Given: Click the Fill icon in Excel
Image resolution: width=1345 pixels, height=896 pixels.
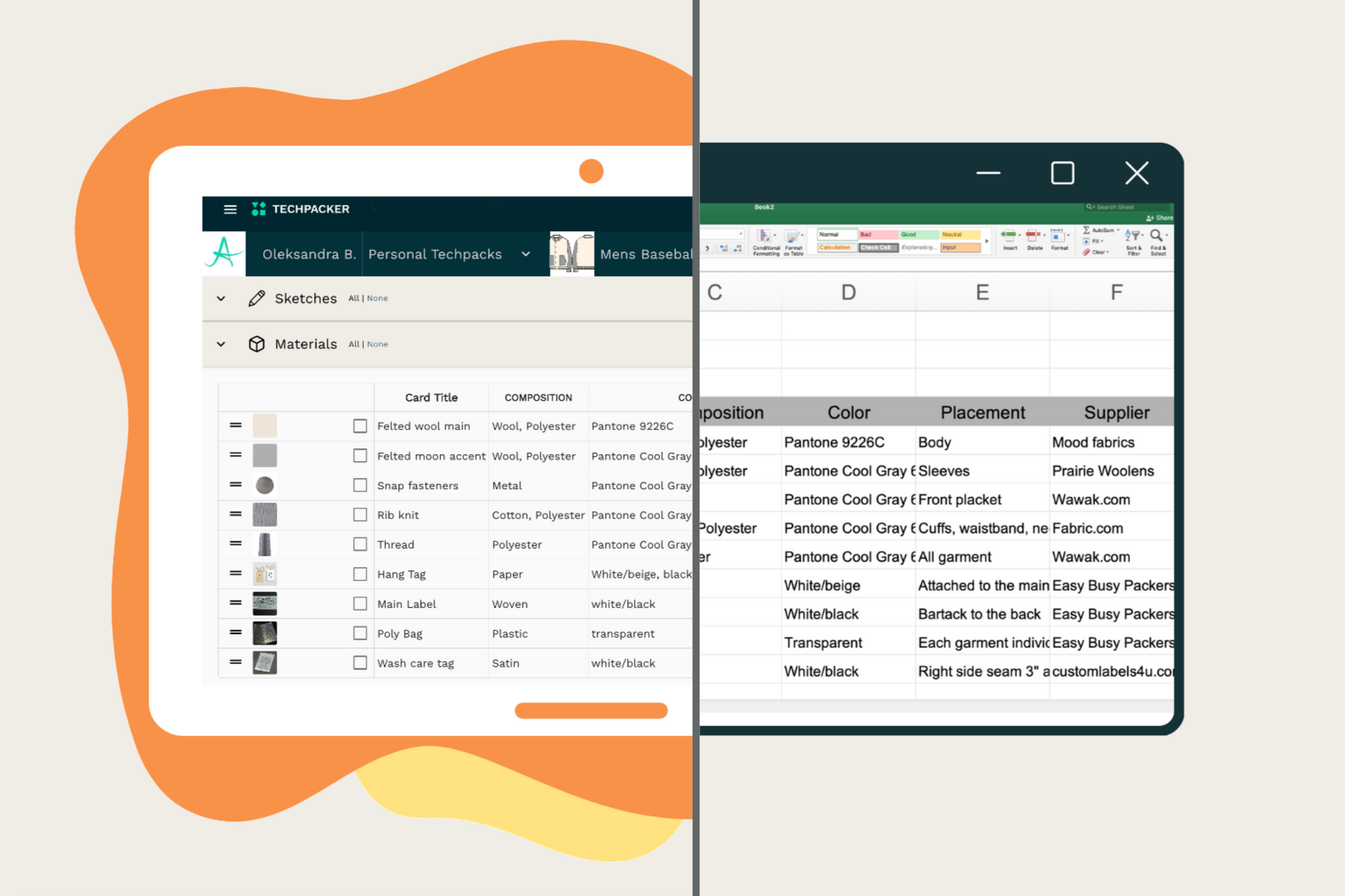Looking at the screenshot, I should coord(1086,241).
